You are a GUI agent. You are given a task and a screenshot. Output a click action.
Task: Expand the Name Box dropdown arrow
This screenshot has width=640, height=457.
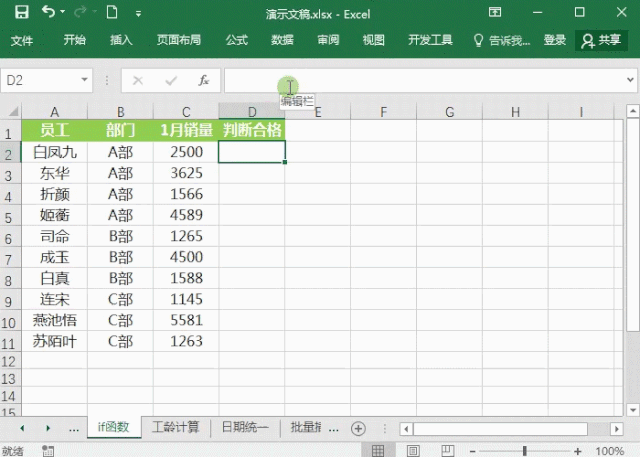[x=84, y=80]
